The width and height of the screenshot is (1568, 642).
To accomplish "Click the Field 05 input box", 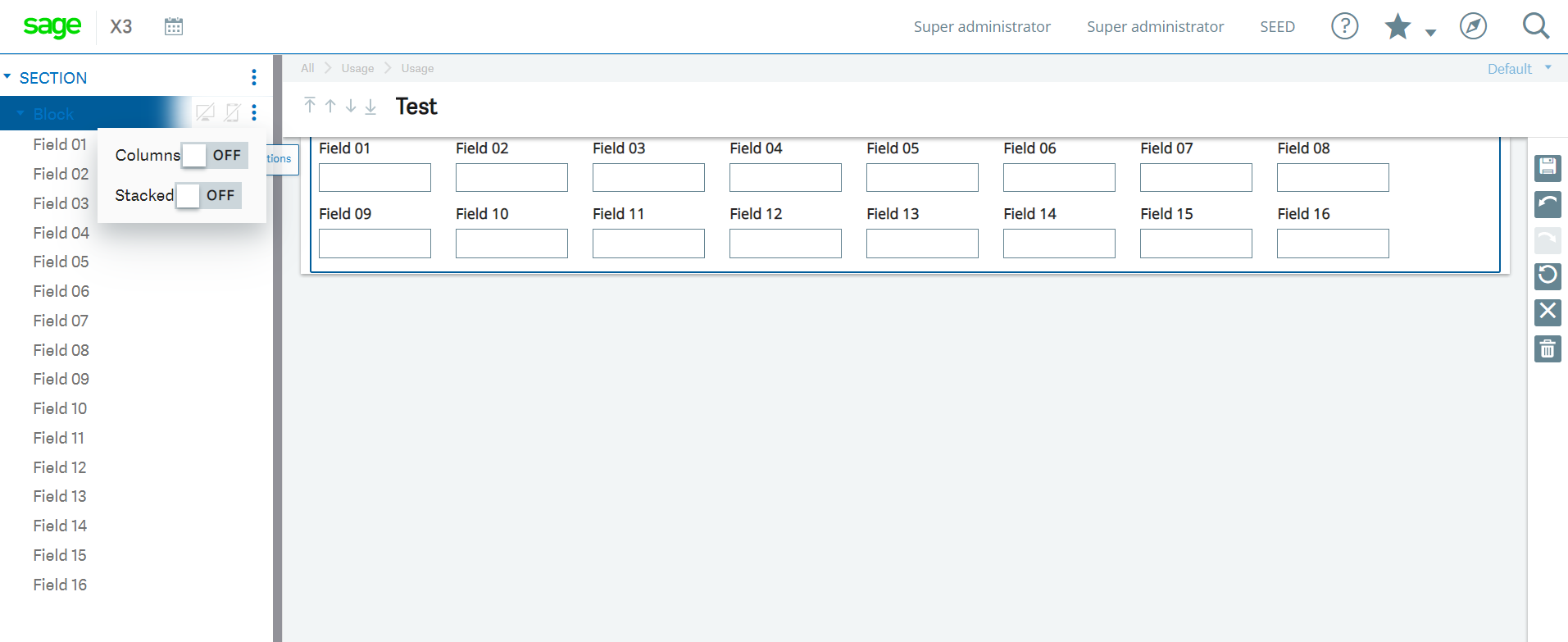I will click(x=922, y=178).
